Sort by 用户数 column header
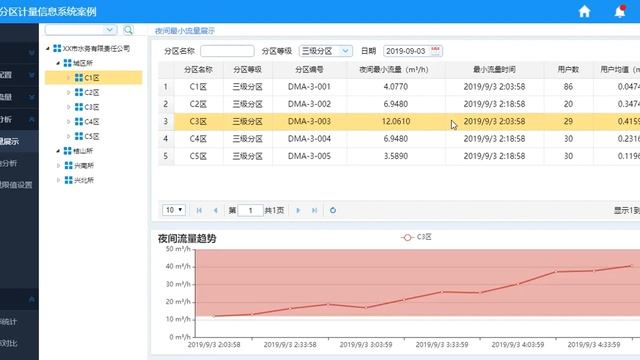Viewport: 640px width, 360px height. (x=568, y=70)
